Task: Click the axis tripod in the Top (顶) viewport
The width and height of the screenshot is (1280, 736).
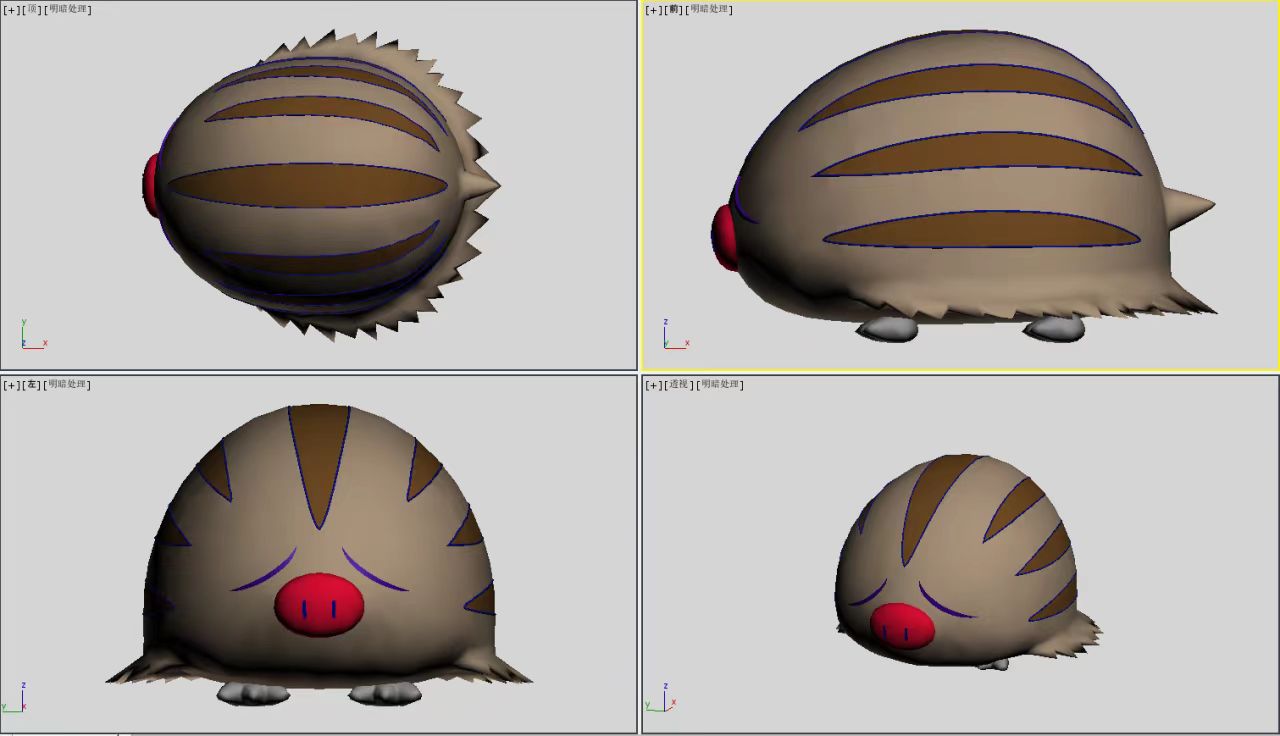Action: pyautogui.click(x=33, y=335)
